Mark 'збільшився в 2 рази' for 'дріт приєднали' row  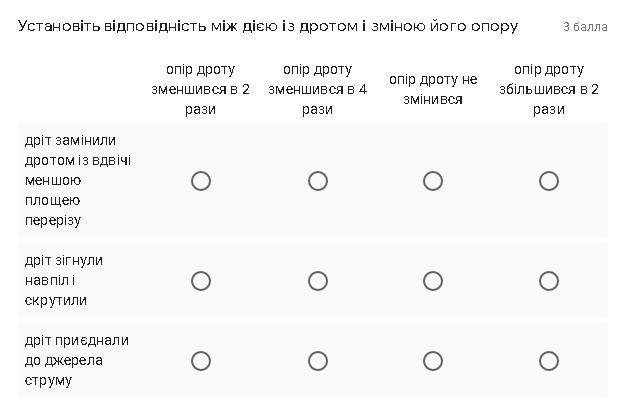[549, 361]
